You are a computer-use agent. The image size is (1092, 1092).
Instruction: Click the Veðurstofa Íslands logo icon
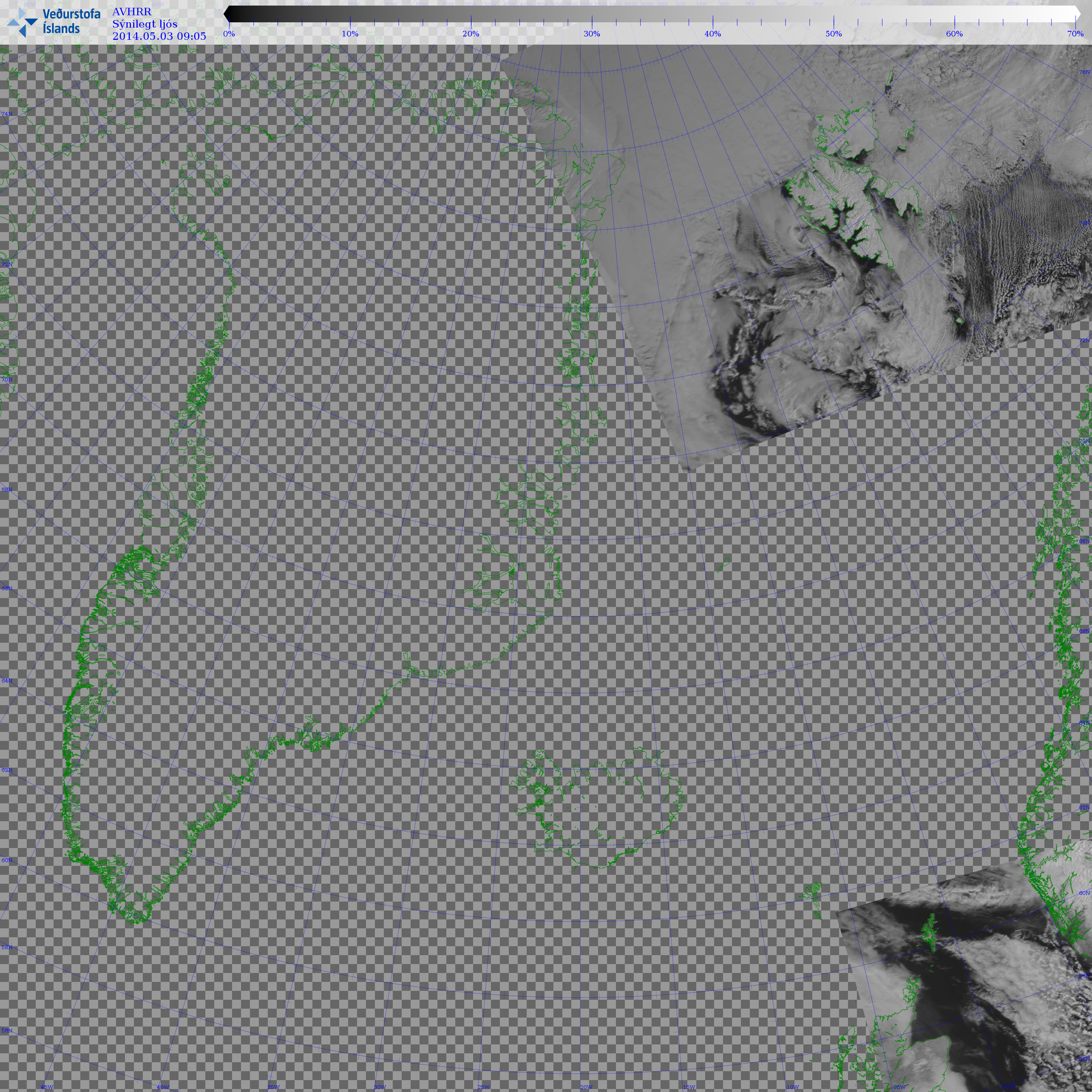pos(22,22)
